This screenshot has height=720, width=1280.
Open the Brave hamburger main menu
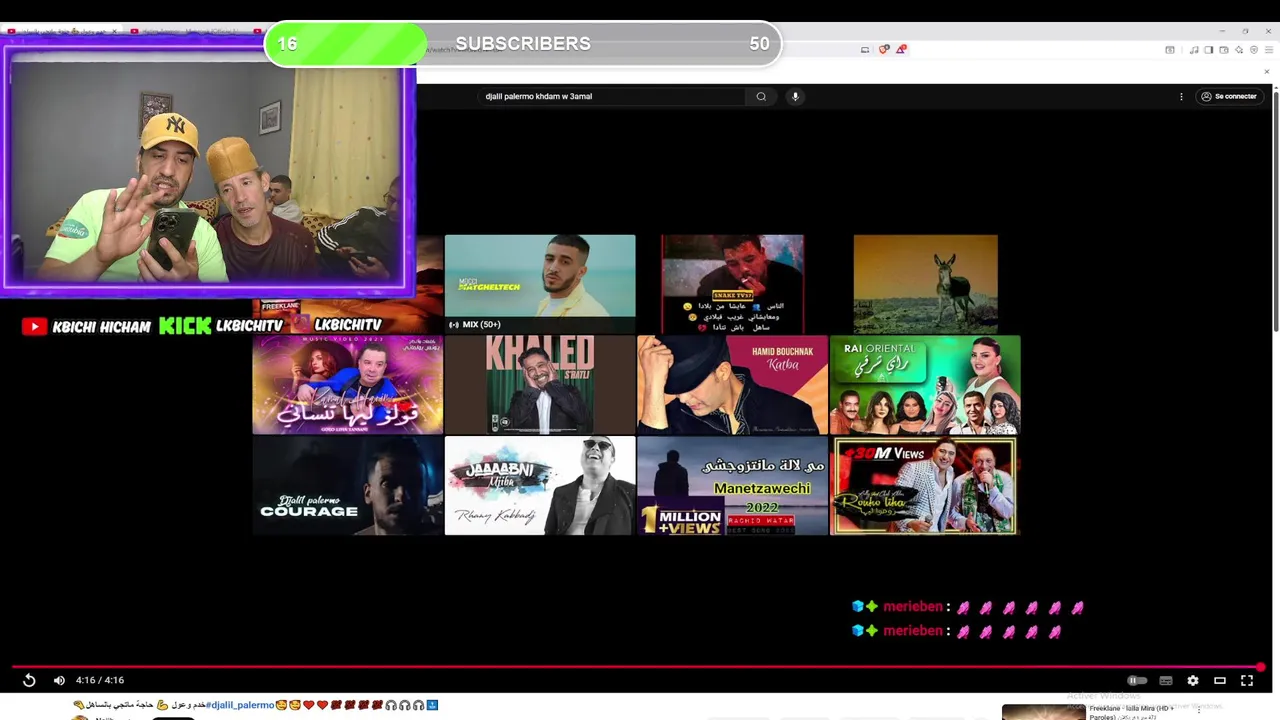point(1267,50)
